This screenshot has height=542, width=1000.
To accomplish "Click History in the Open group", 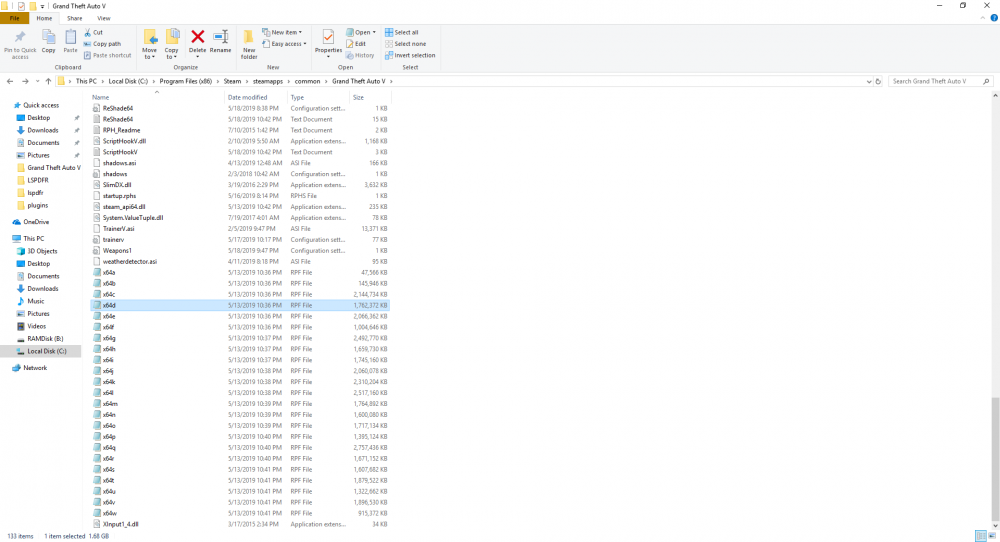I will pos(360,55).
